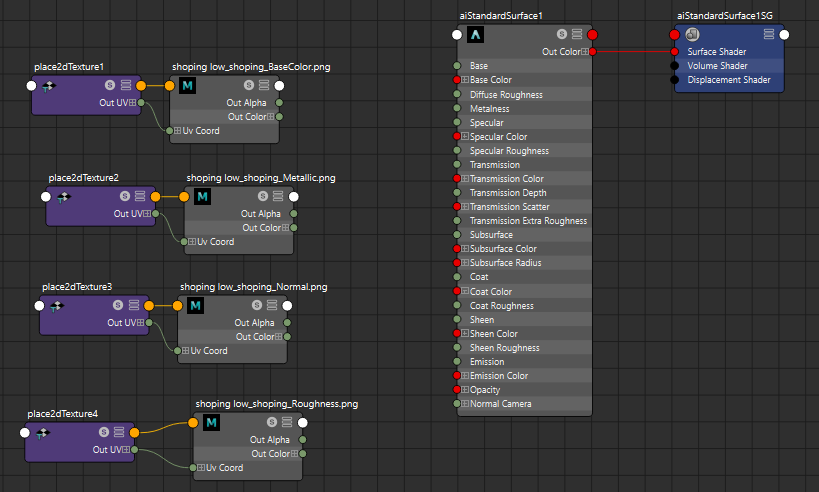
Task: Click the Normal.png file node M icon
Action: (x=195, y=306)
